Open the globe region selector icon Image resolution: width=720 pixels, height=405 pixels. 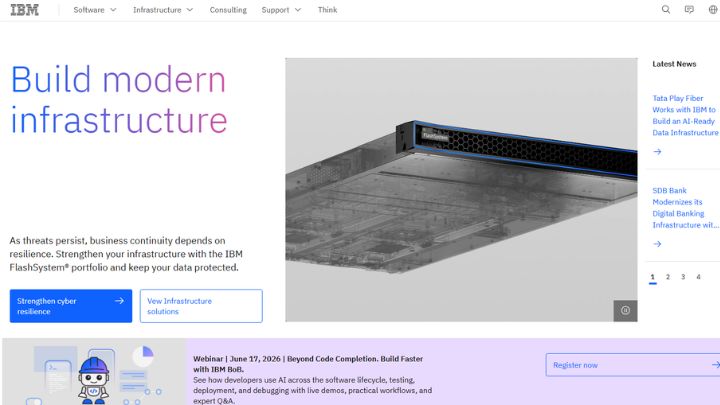coord(713,10)
